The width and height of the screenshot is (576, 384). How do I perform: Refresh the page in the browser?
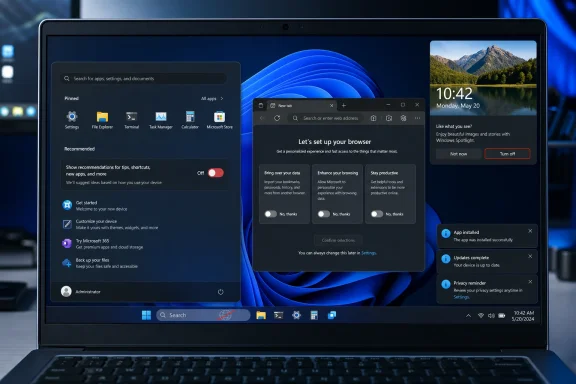tap(277, 118)
